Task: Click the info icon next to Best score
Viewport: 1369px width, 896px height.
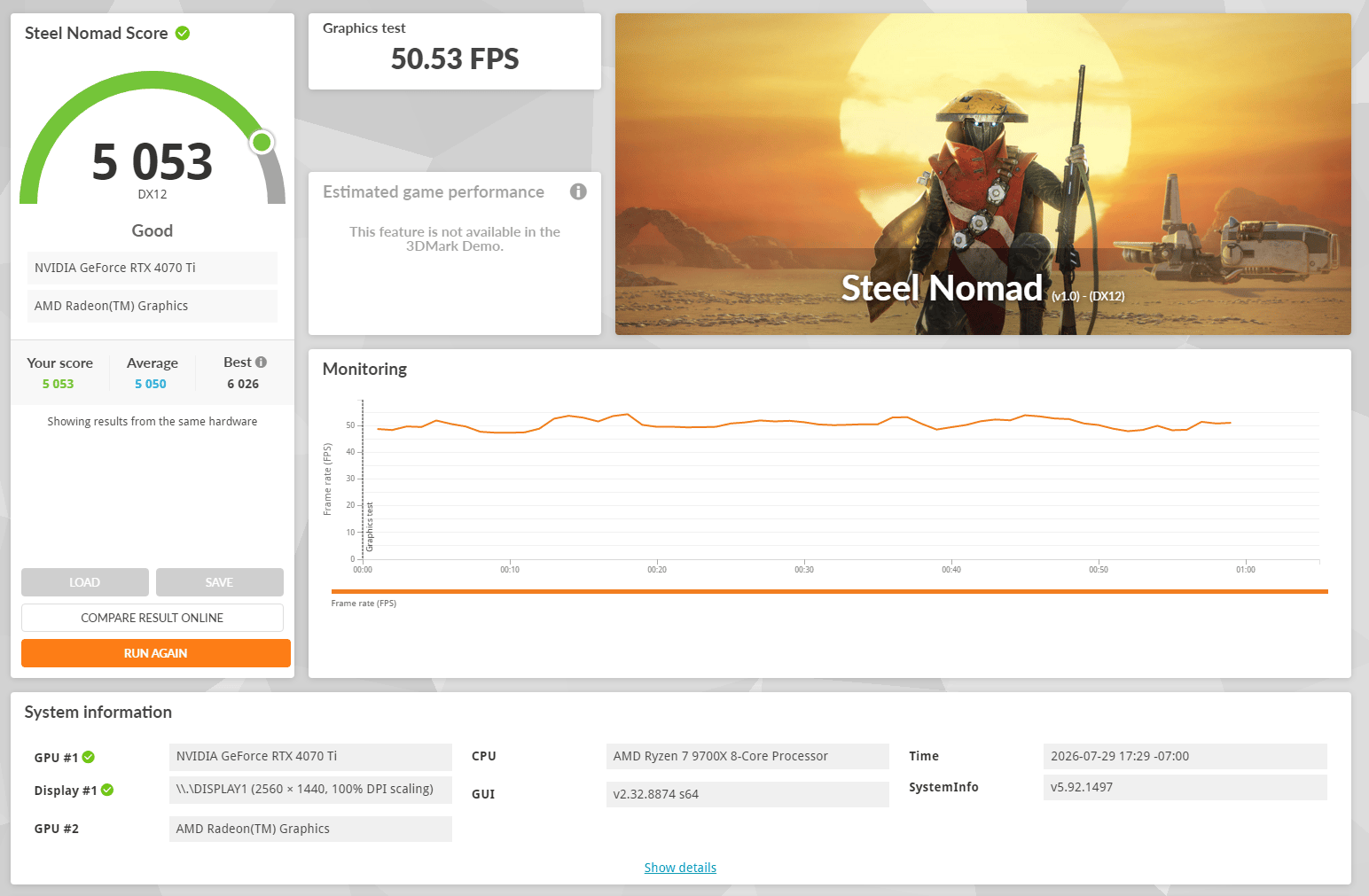Action: (261, 362)
